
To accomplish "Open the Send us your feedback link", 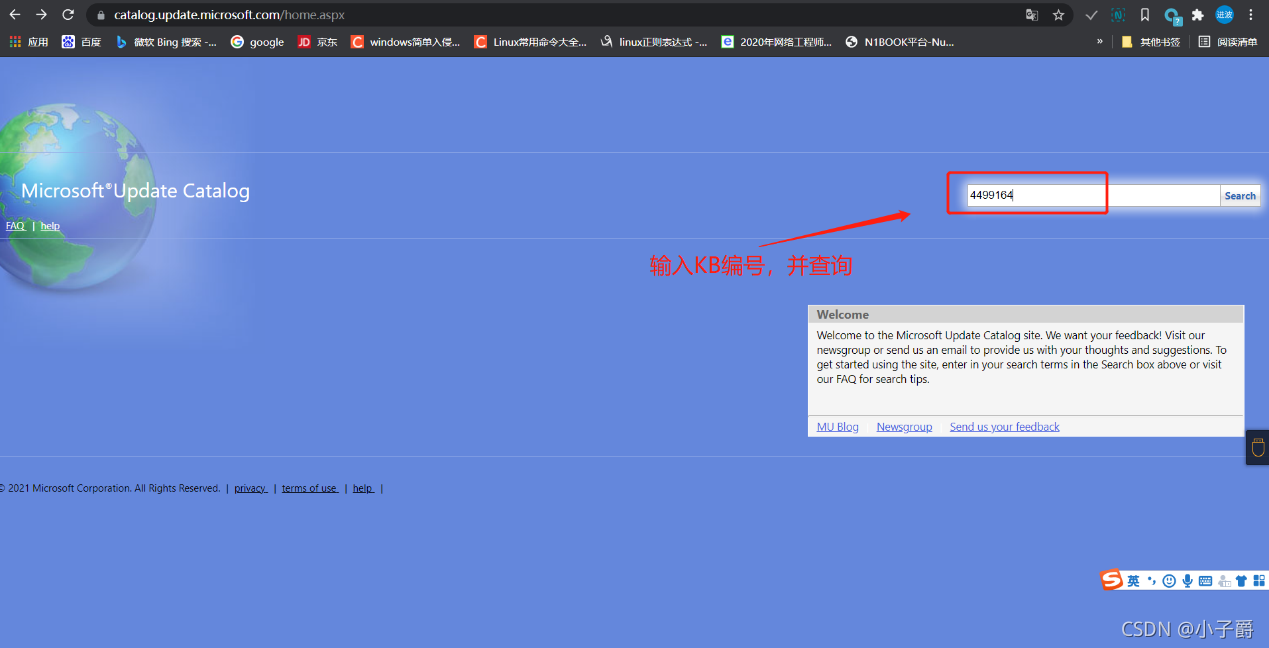I will click(1005, 427).
